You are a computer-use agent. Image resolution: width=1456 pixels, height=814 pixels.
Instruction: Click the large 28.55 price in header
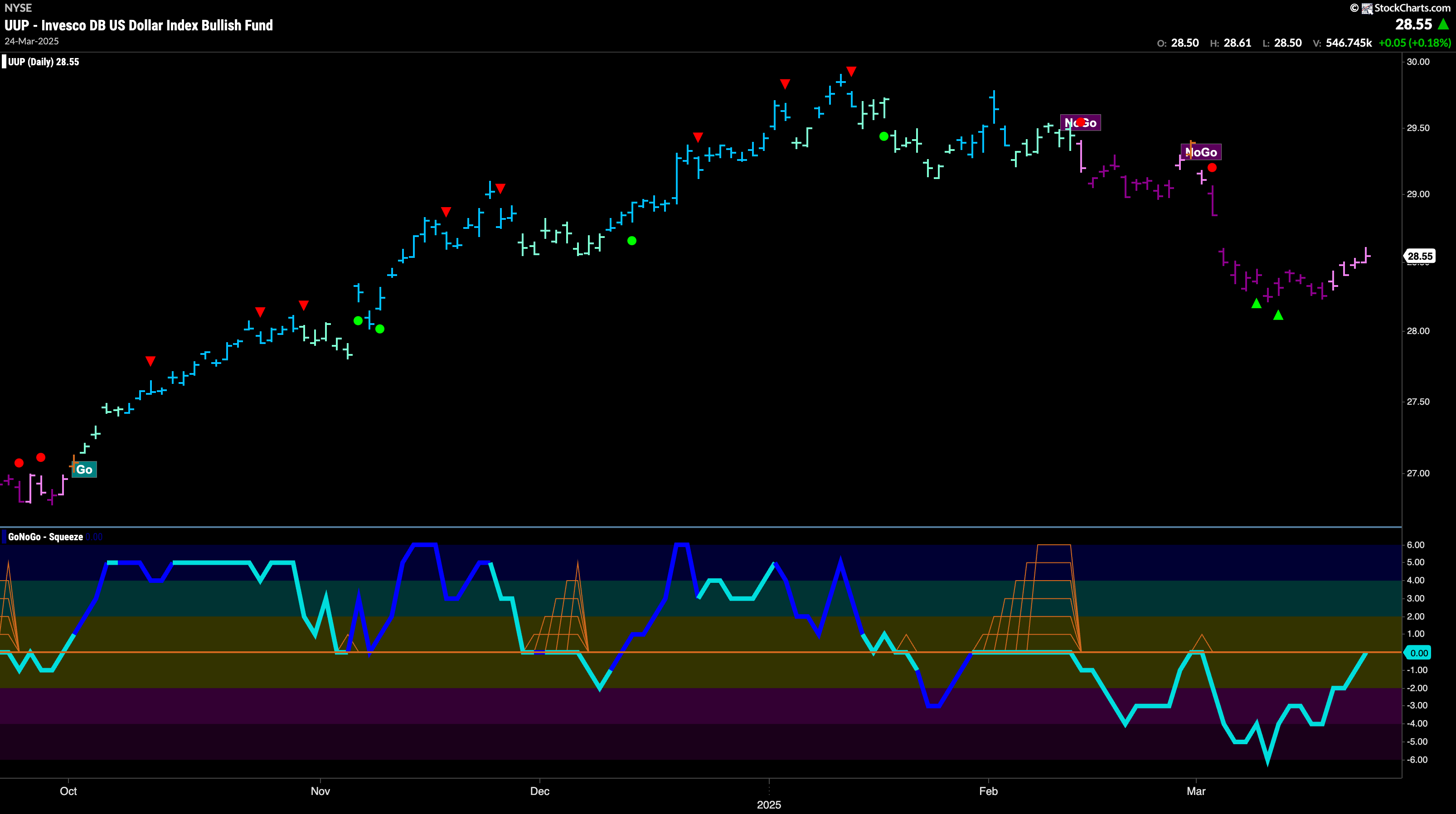1413,24
